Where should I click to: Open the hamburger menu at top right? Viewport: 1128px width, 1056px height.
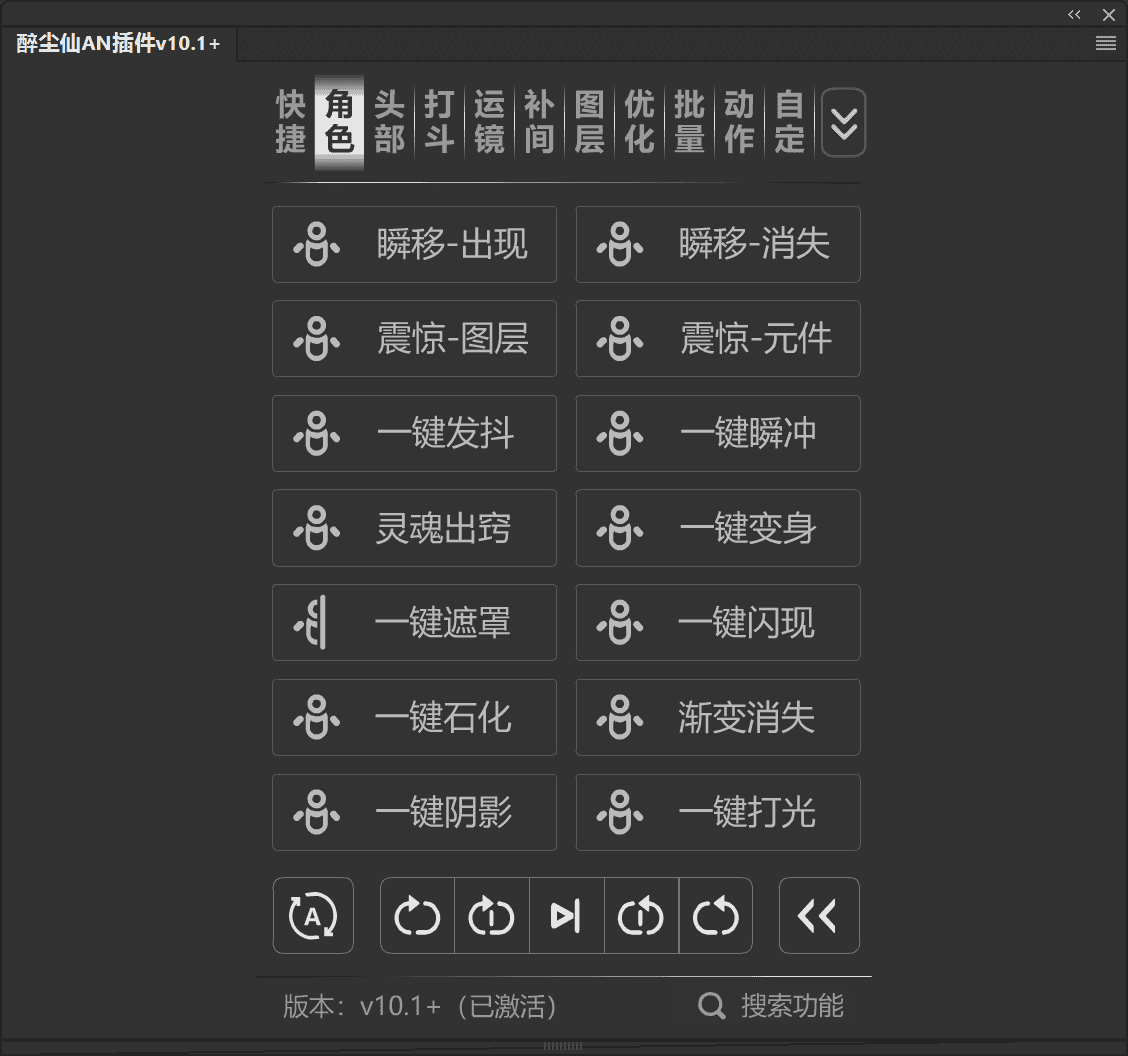click(1105, 43)
